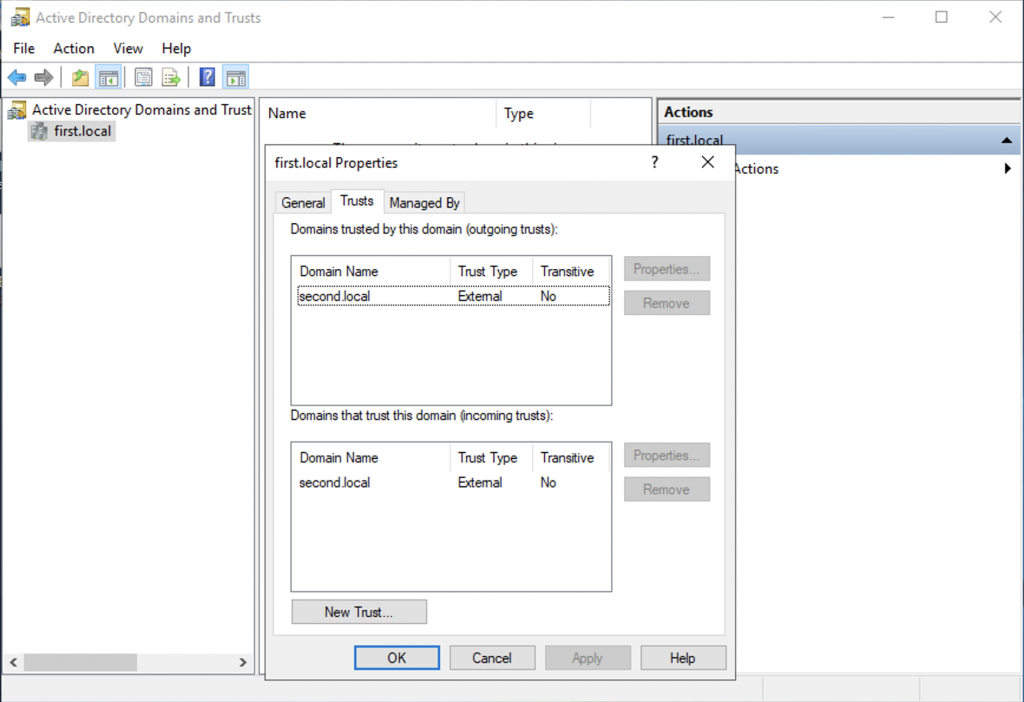Click the Up one level folder icon
The image size is (1024, 702).
pos(80,78)
